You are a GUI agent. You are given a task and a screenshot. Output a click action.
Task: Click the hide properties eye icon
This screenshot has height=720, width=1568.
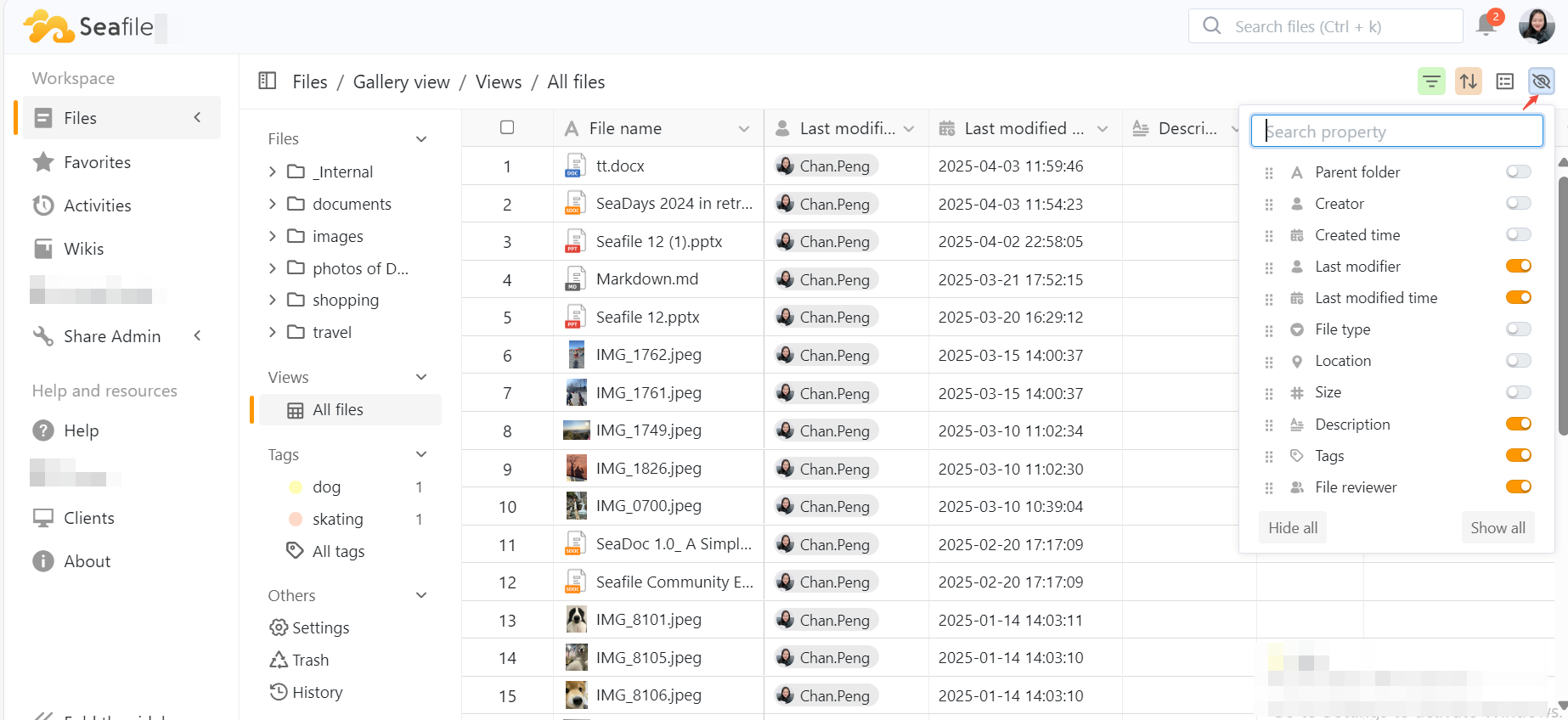pos(1541,82)
